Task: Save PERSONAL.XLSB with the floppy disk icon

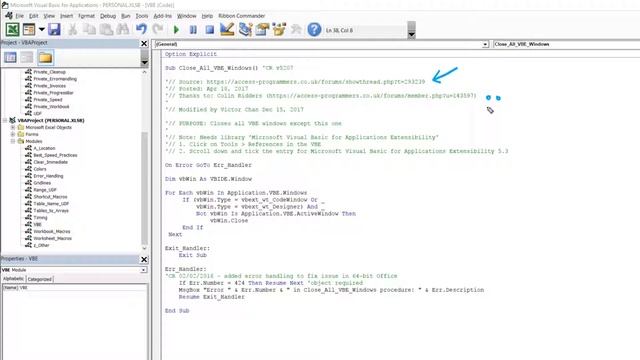Action: point(54,29)
